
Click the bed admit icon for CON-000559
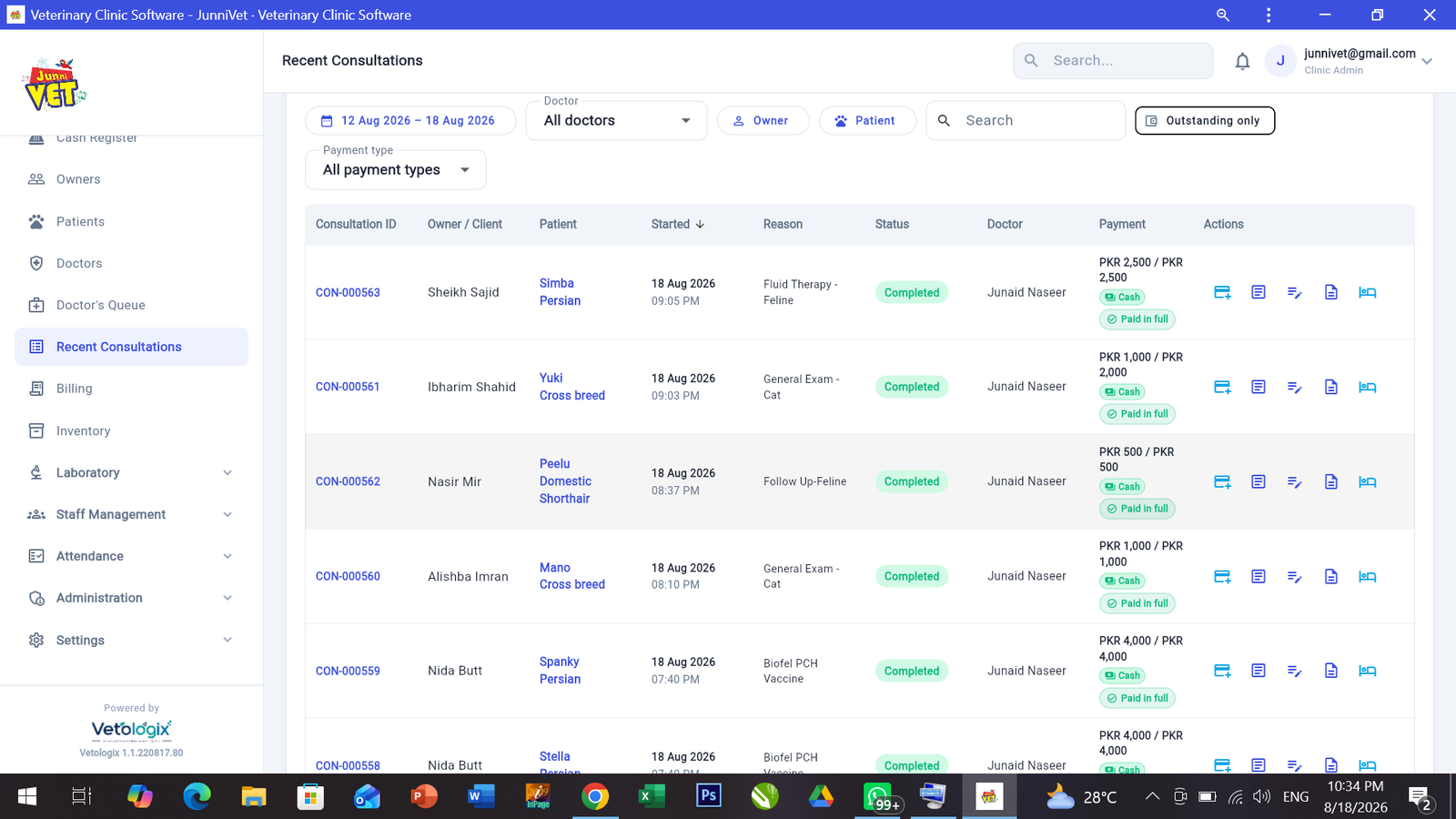pyautogui.click(x=1368, y=671)
